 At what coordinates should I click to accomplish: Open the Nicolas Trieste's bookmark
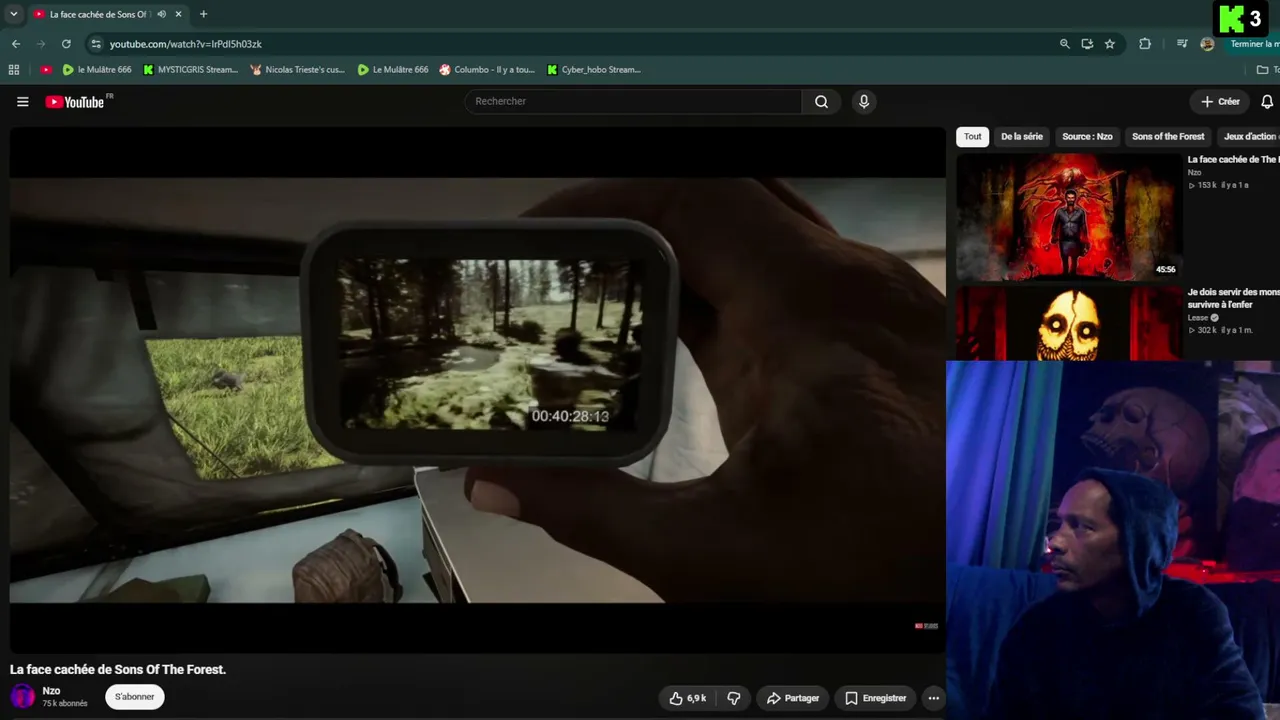[298, 70]
